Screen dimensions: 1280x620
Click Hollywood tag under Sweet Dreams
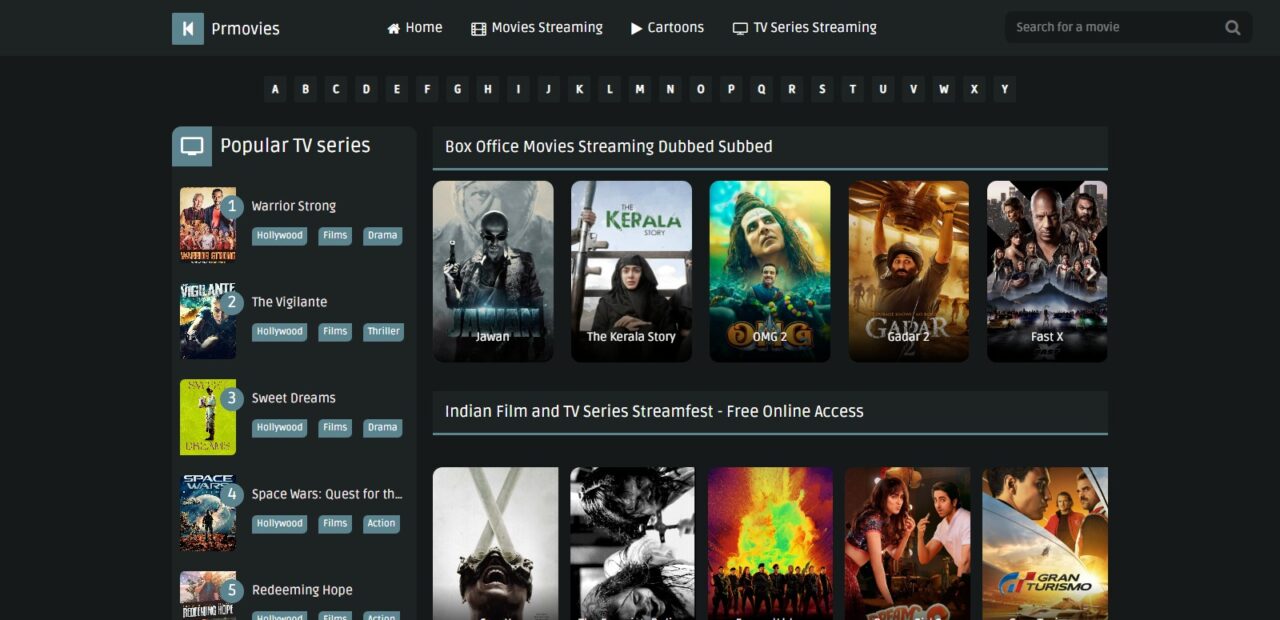279,428
